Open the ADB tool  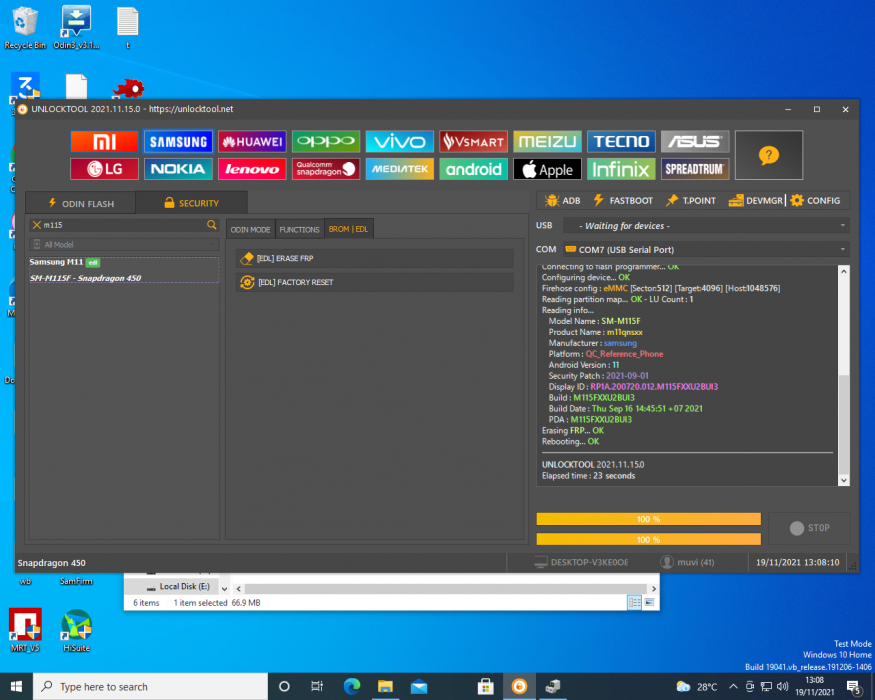click(562, 200)
